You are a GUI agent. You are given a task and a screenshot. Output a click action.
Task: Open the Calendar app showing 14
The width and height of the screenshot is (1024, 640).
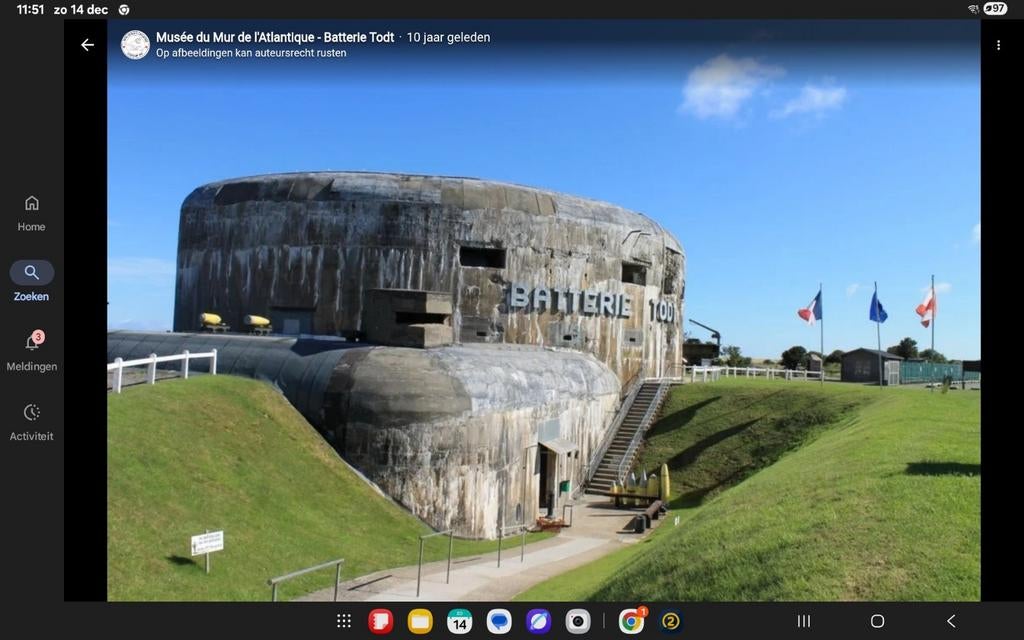(459, 621)
